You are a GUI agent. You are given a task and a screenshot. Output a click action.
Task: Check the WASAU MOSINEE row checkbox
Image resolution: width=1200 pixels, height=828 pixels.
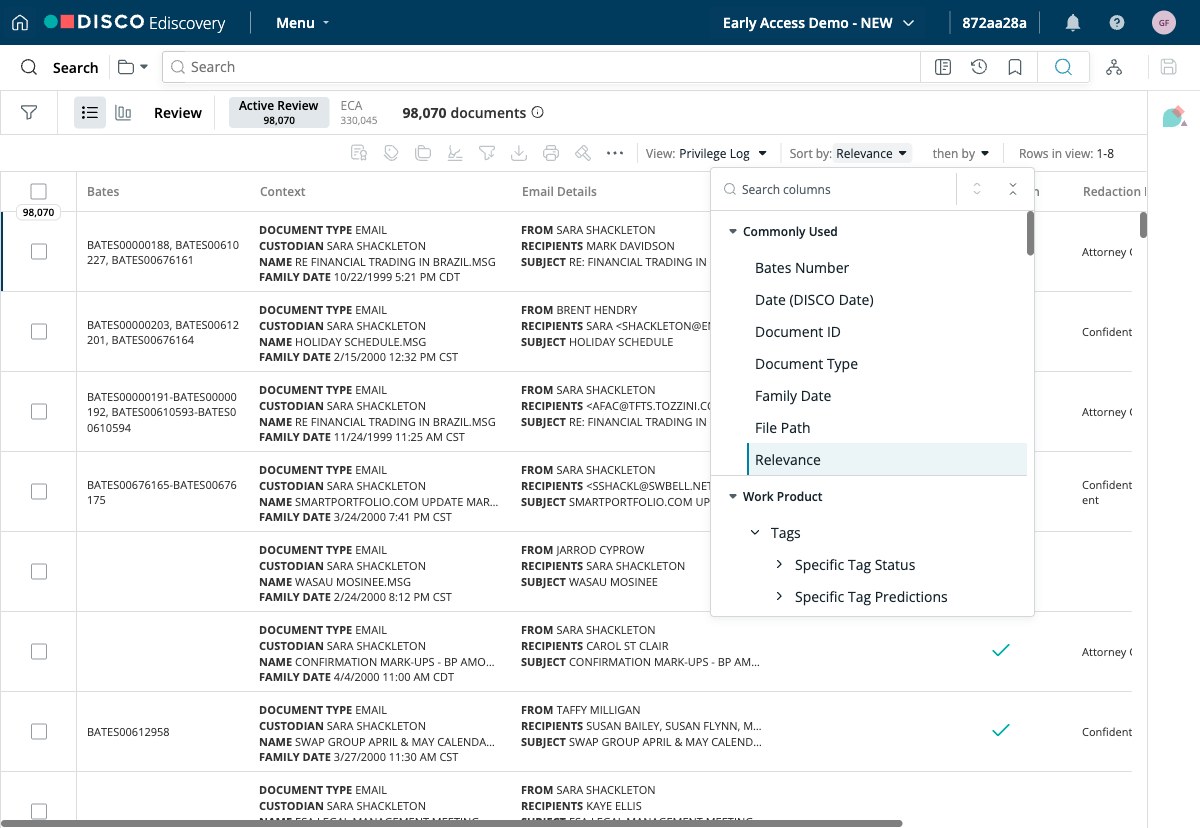click(x=38, y=572)
